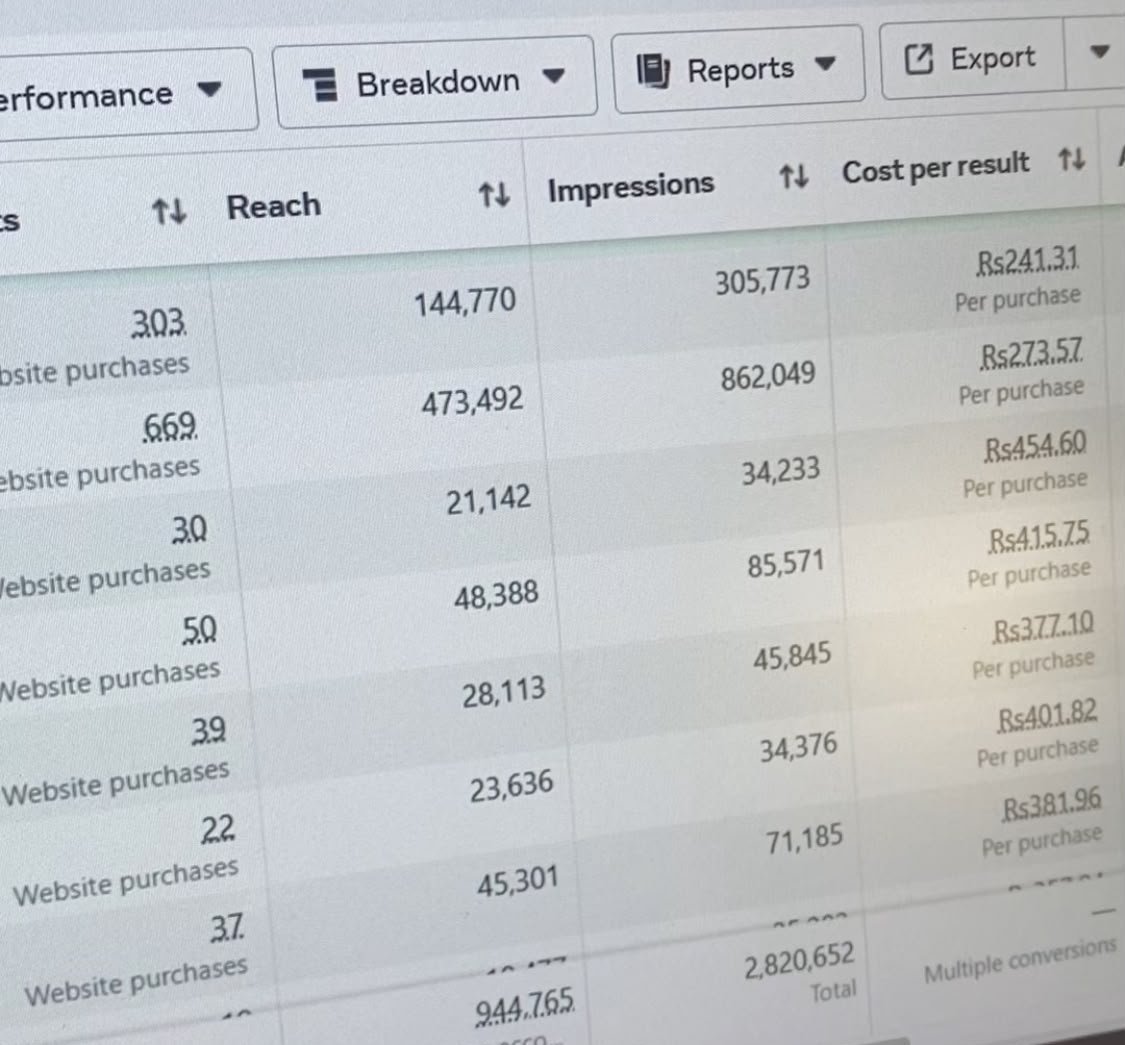Click the Export button

[x=972, y=59]
